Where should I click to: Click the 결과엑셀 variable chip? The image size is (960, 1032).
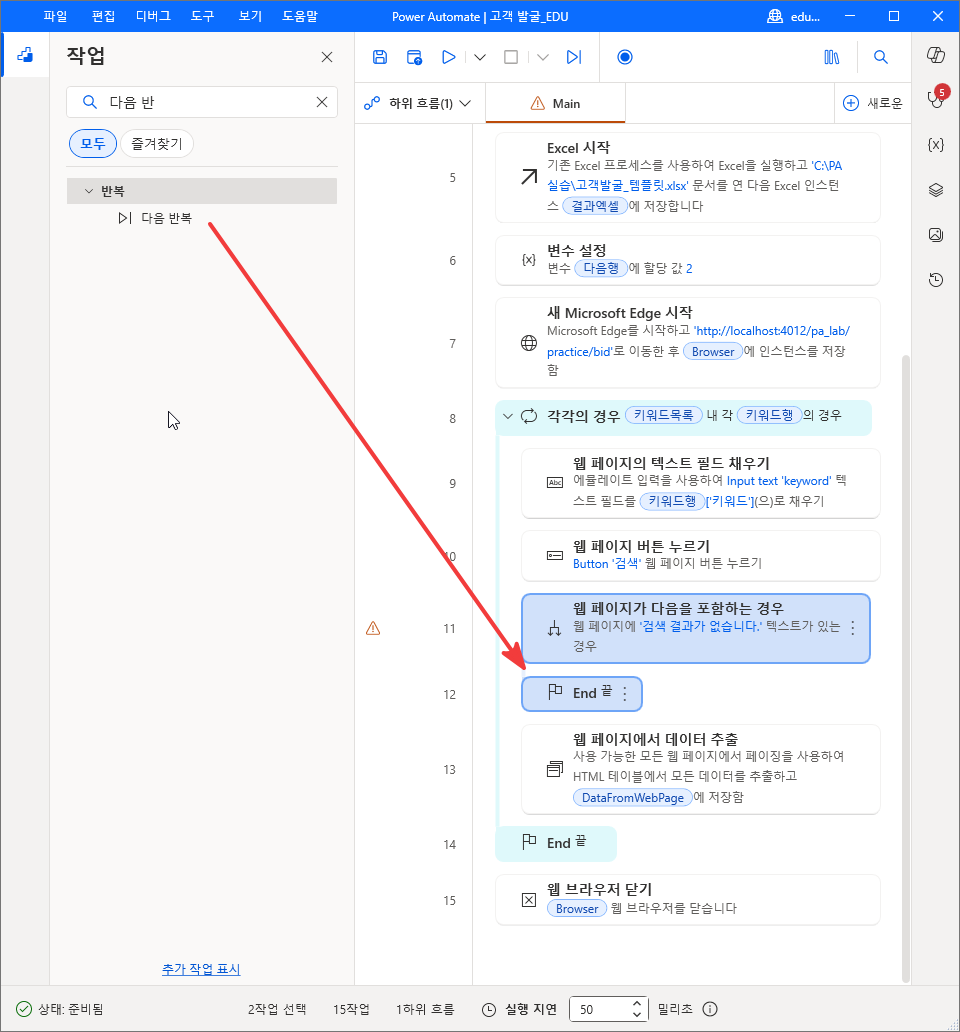coord(595,206)
